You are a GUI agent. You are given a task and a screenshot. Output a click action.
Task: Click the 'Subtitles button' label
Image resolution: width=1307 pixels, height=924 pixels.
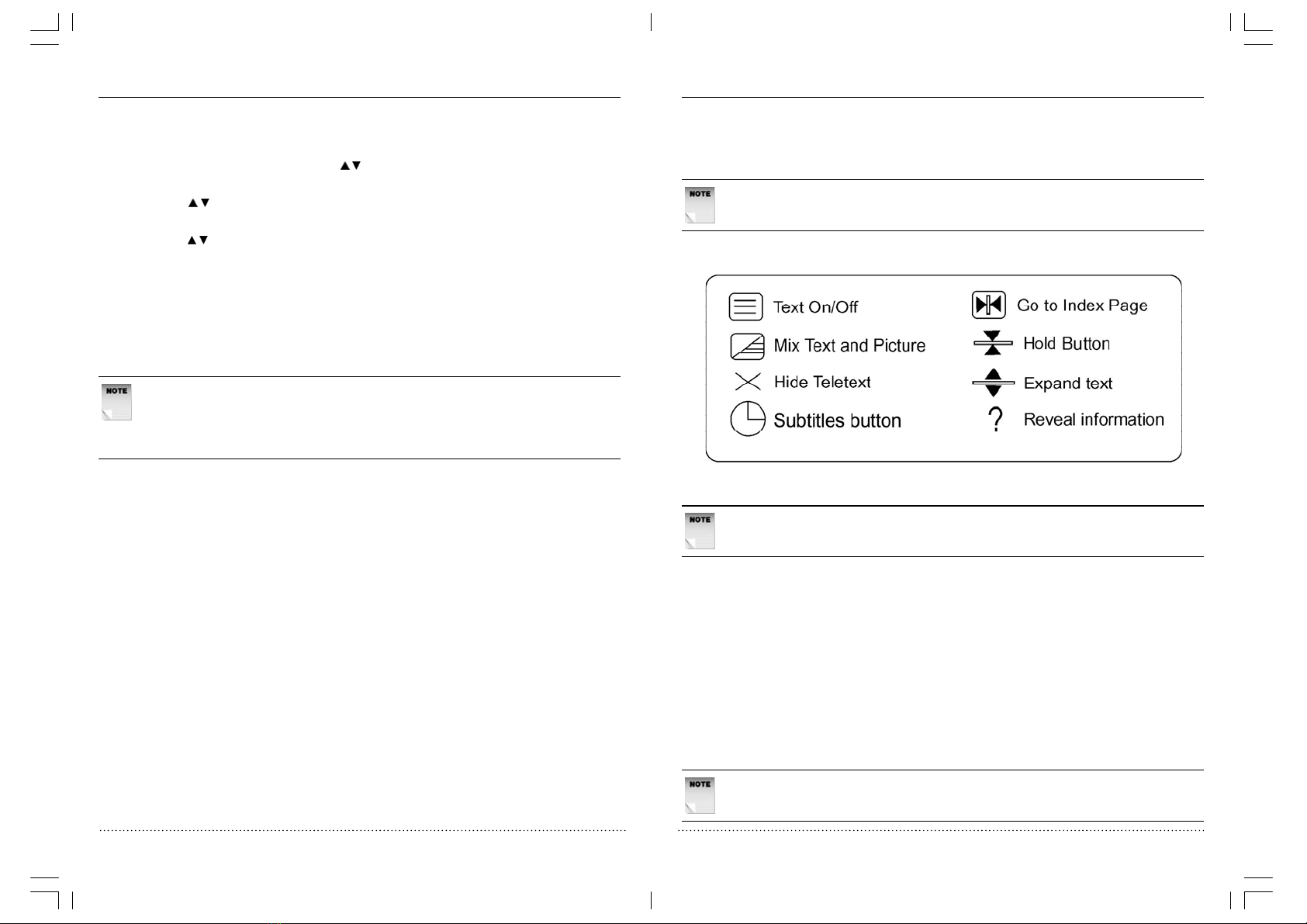837,420
